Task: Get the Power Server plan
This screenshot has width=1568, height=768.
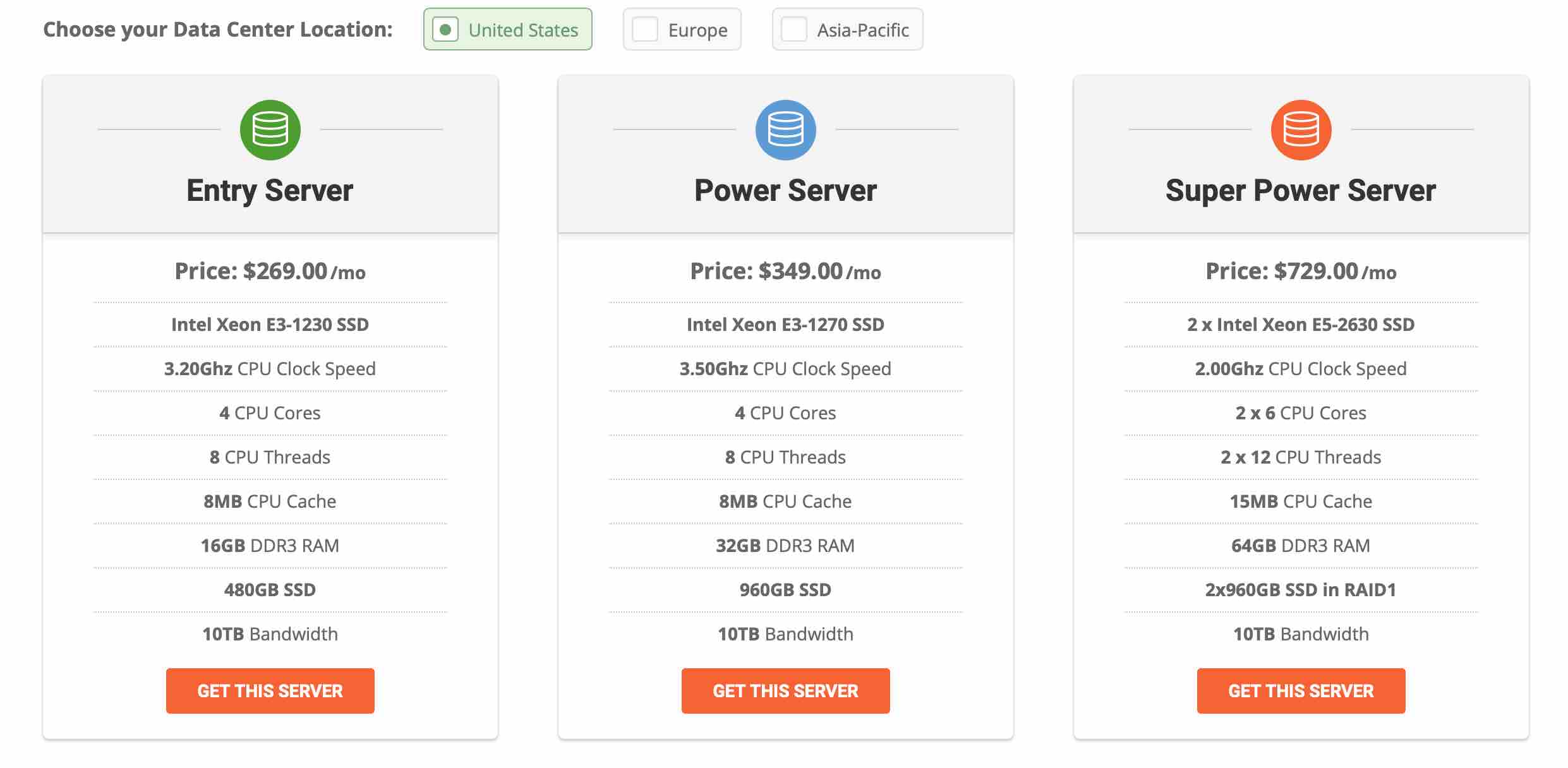Action: [x=785, y=690]
